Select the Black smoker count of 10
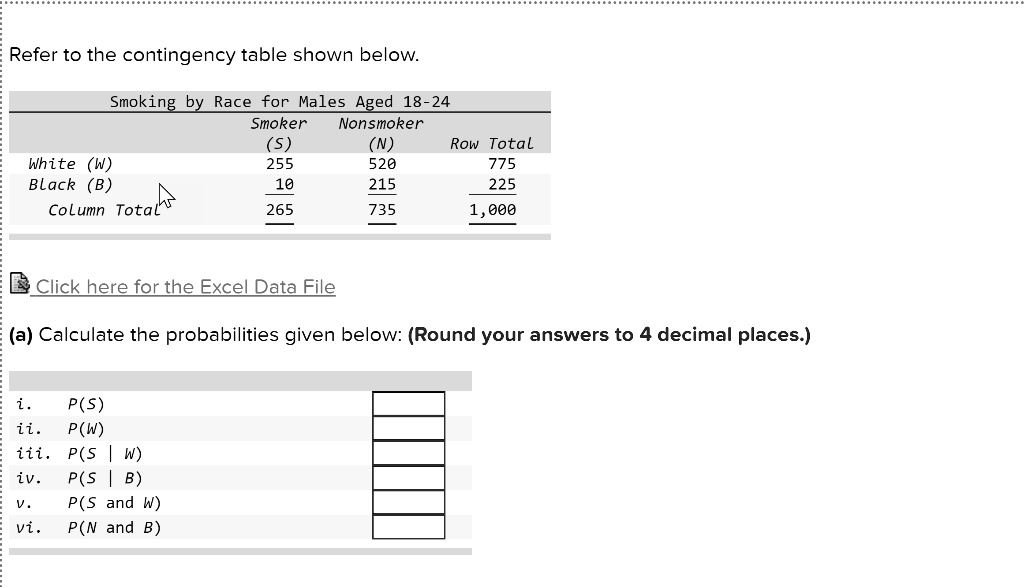The width and height of the screenshot is (1024, 587). [282, 184]
